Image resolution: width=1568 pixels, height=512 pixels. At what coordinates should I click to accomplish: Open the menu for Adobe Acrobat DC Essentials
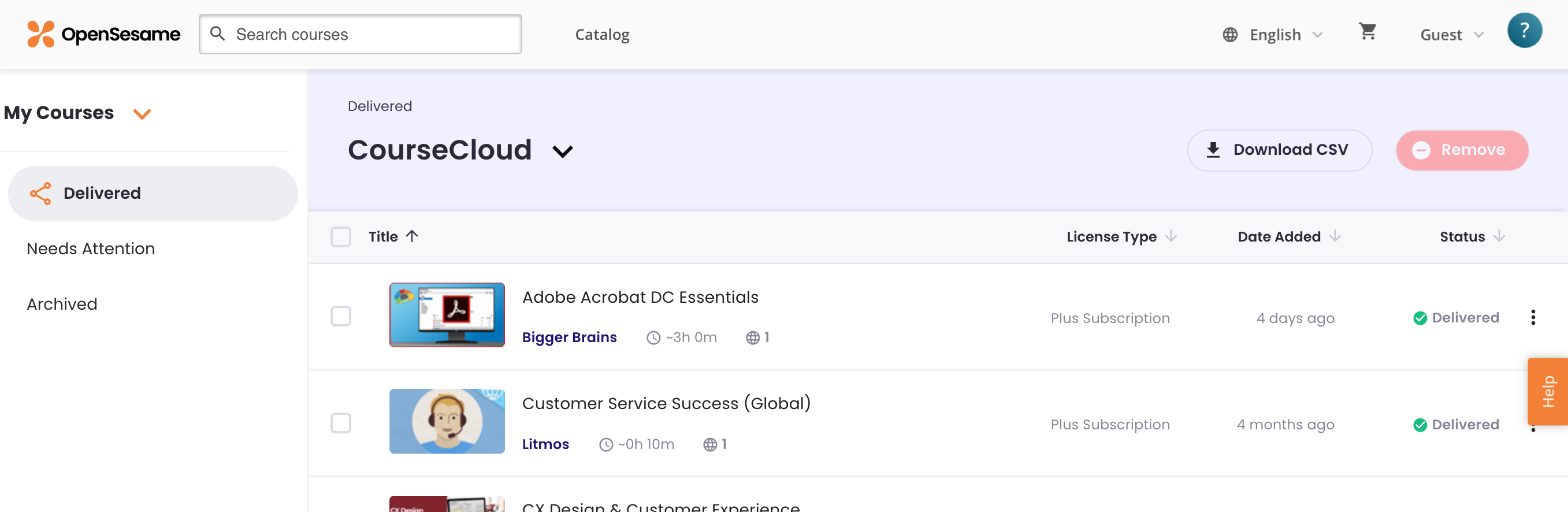pyautogui.click(x=1533, y=317)
